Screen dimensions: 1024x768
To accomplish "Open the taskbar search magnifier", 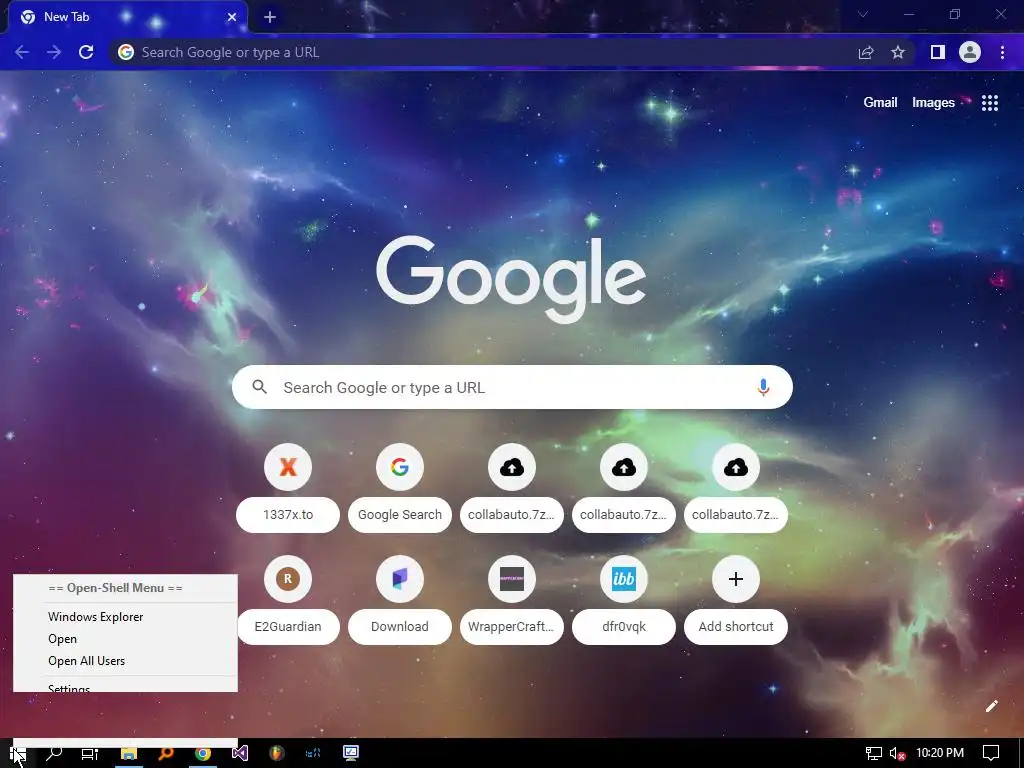I will tap(54, 754).
